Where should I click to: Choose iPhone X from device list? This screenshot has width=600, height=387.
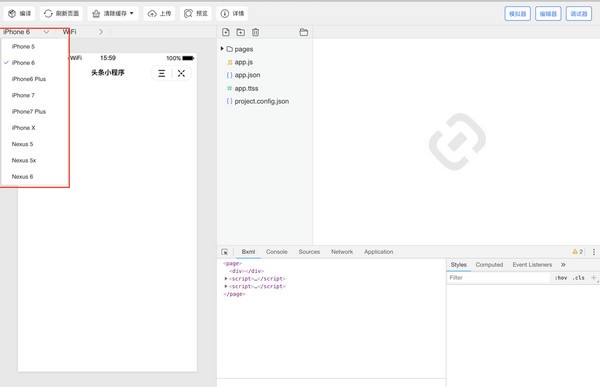click(x=23, y=128)
